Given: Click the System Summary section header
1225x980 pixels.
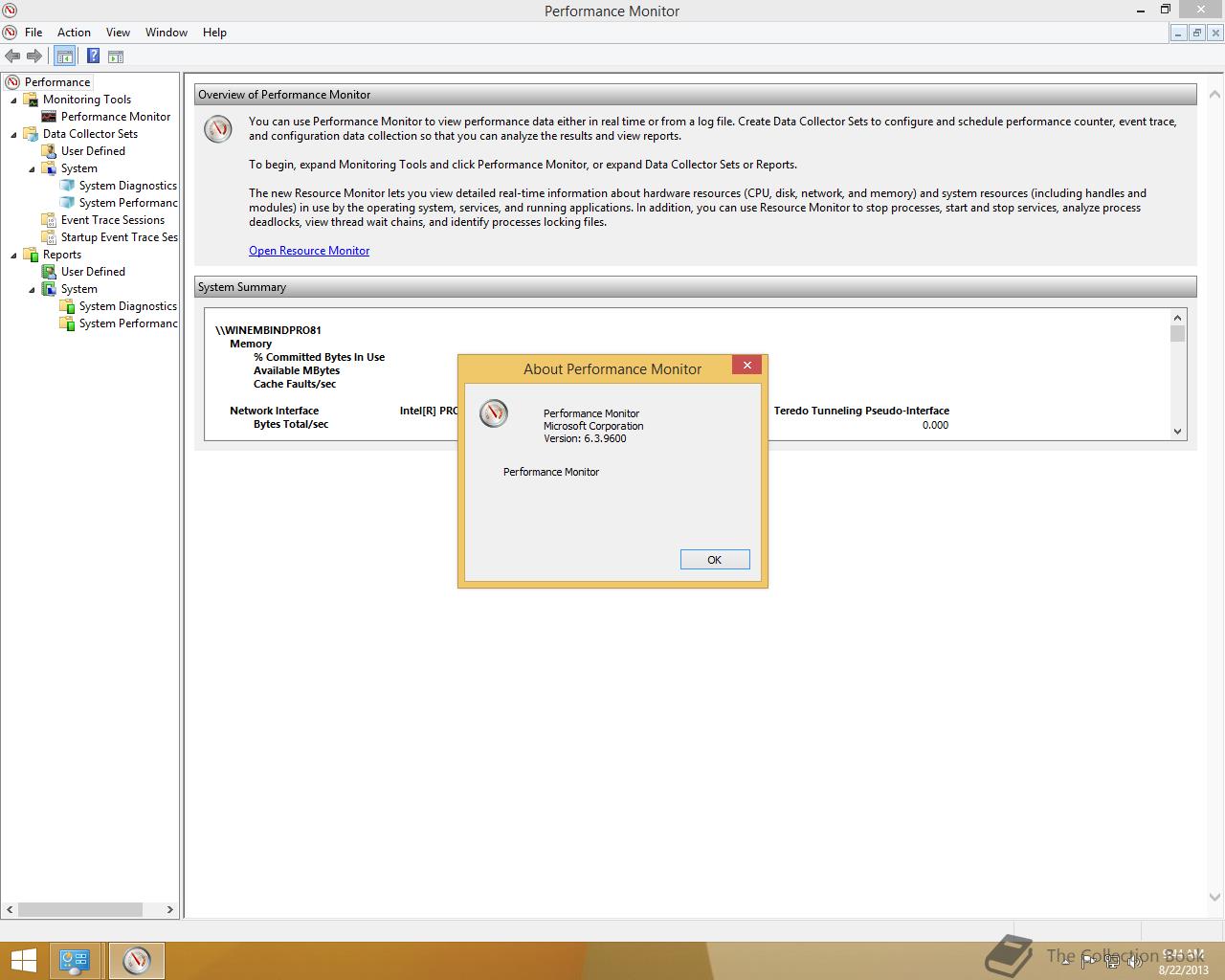Looking at the screenshot, I should pos(695,287).
